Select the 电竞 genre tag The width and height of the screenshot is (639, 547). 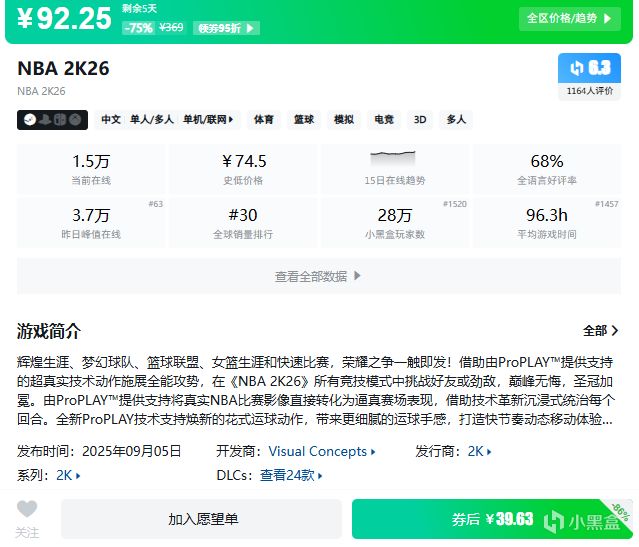[x=384, y=120]
